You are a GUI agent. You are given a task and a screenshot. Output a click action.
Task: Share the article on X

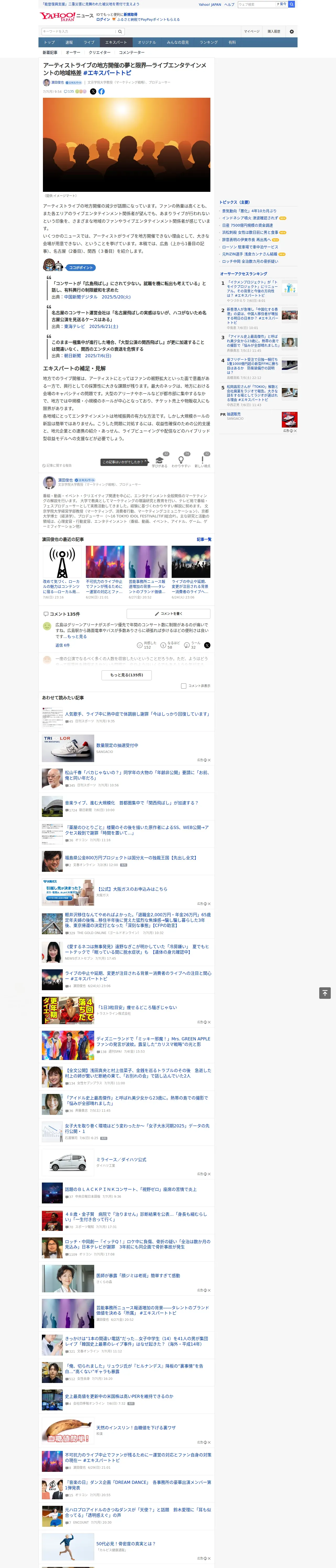[93, 91]
